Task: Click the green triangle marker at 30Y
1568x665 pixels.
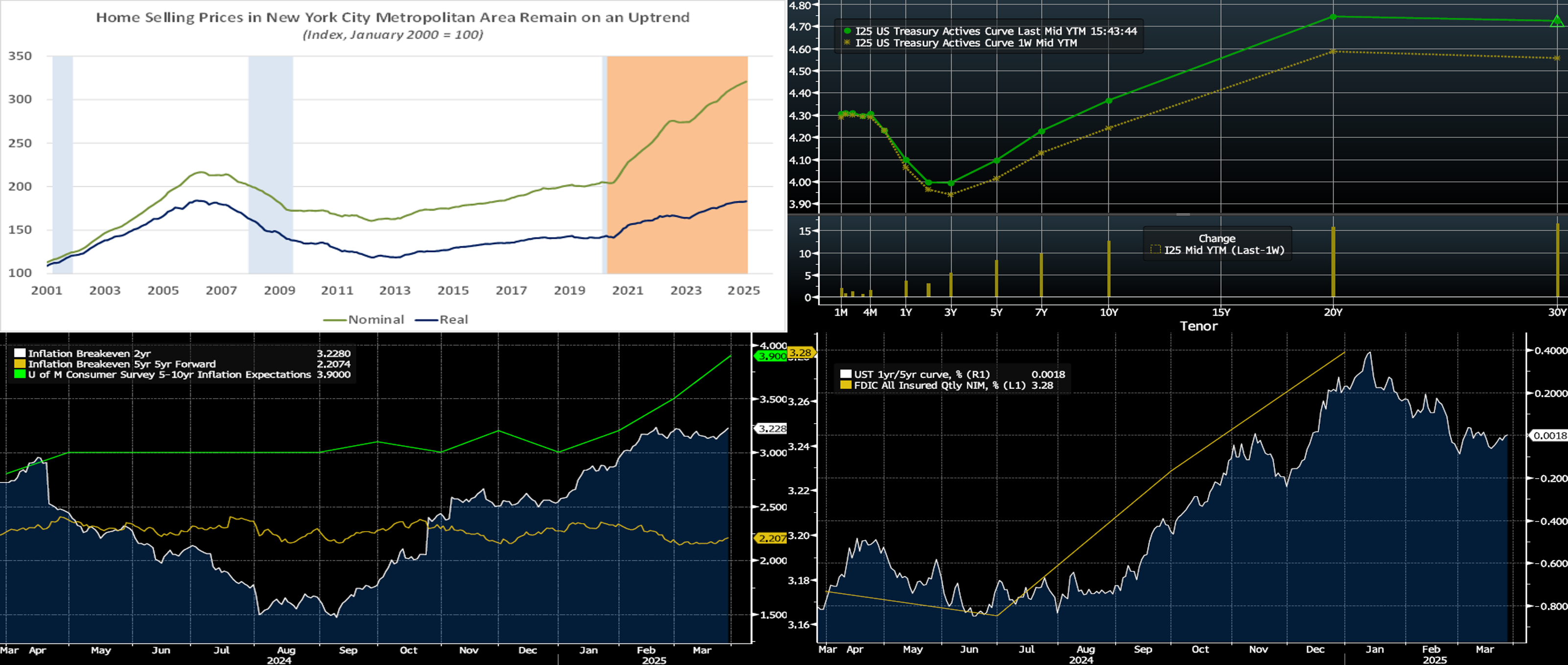Action: pyautogui.click(x=1557, y=22)
